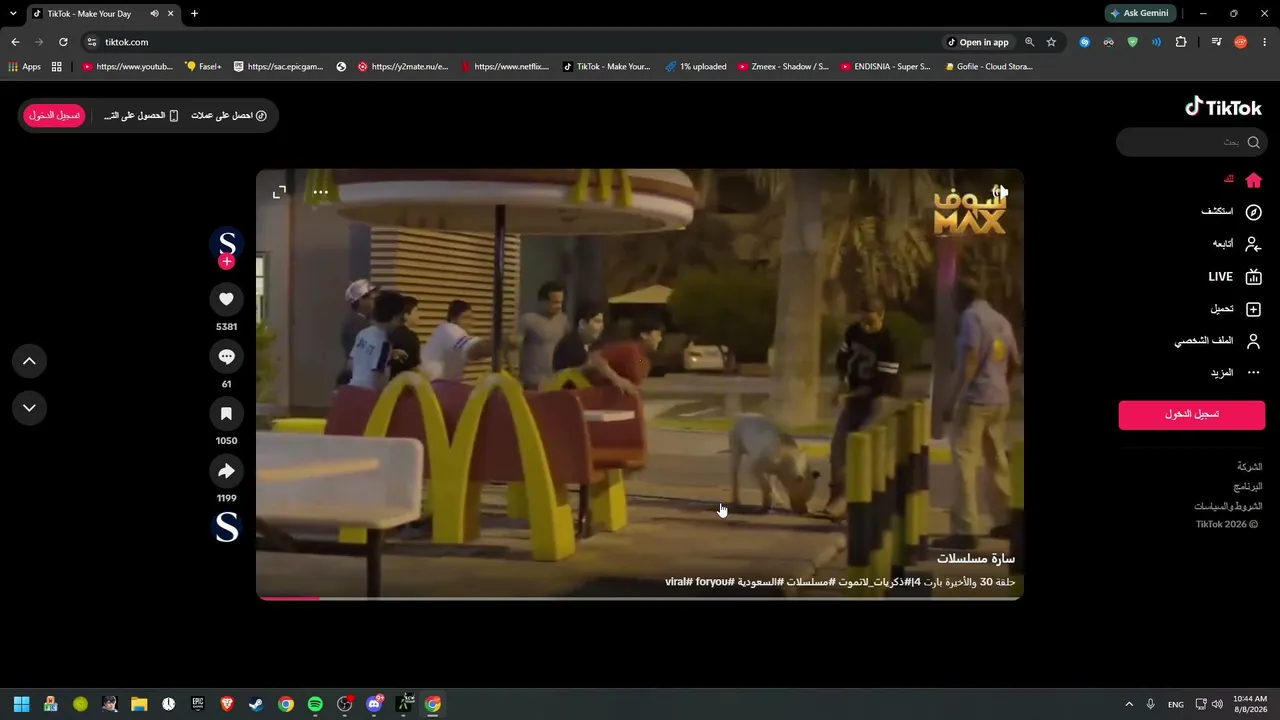Open the Zmeex - Shadow bookmark
Screen dimensions: 1280x720
784,67
